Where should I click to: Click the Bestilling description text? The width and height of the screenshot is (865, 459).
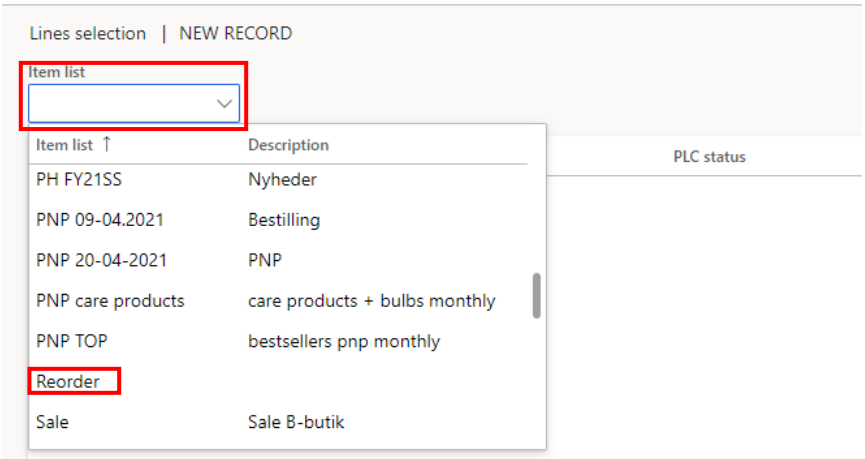point(284,220)
